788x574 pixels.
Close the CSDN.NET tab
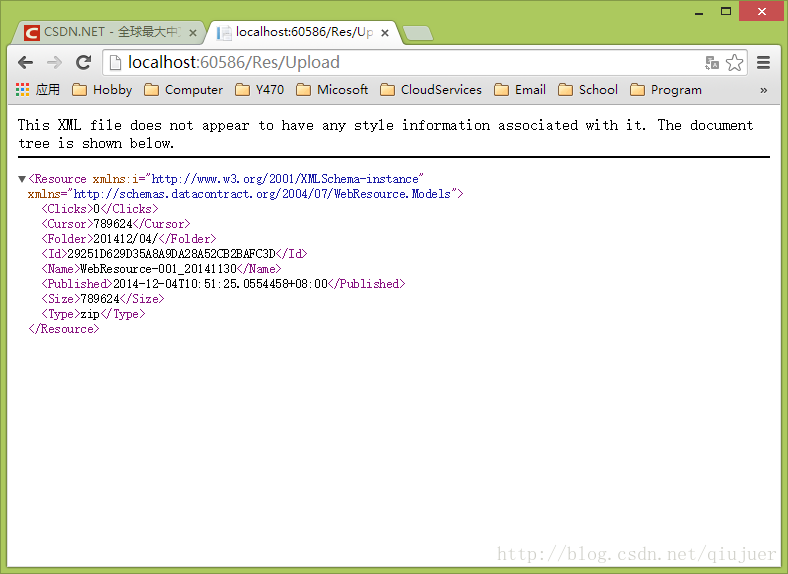coord(192,33)
